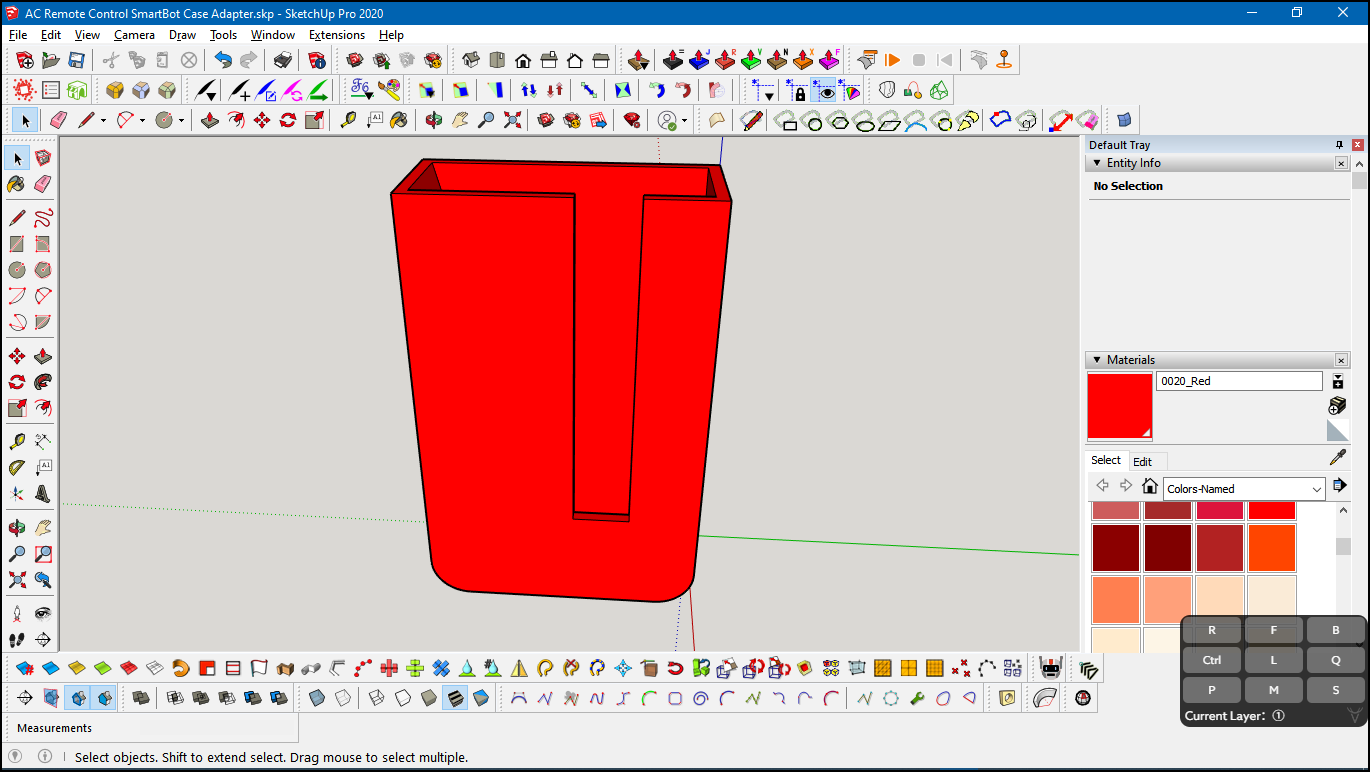Activate the Push/Pull tool

click(x=210, y=119)
